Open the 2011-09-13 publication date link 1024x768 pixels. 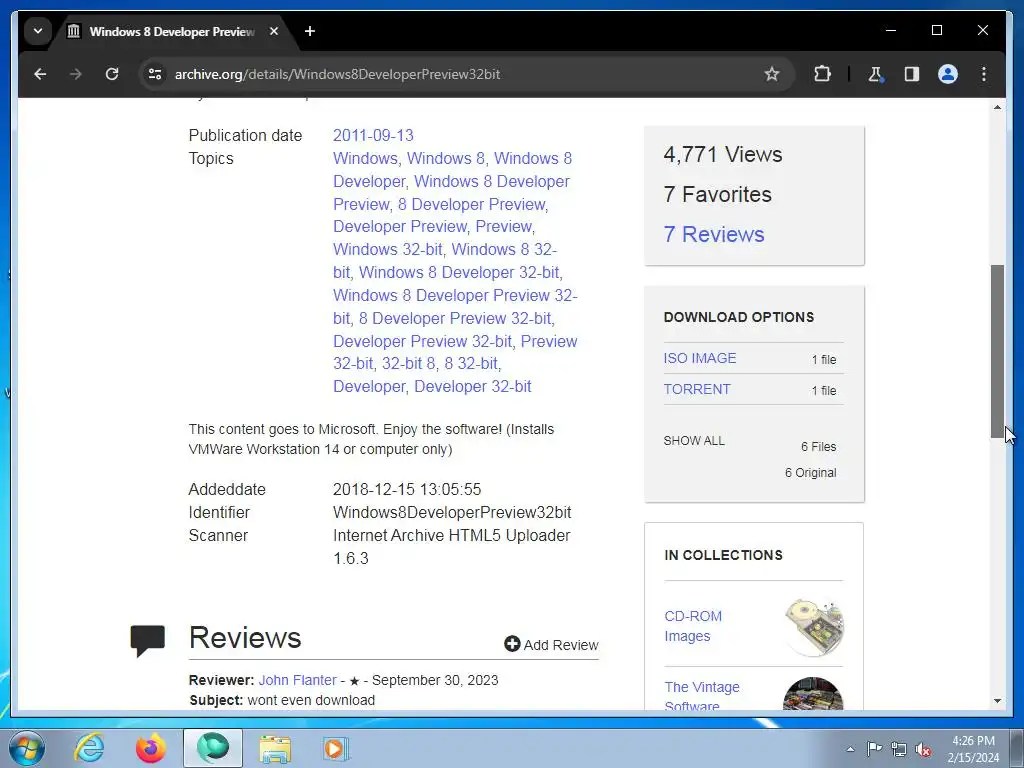(x=373, y=135)
